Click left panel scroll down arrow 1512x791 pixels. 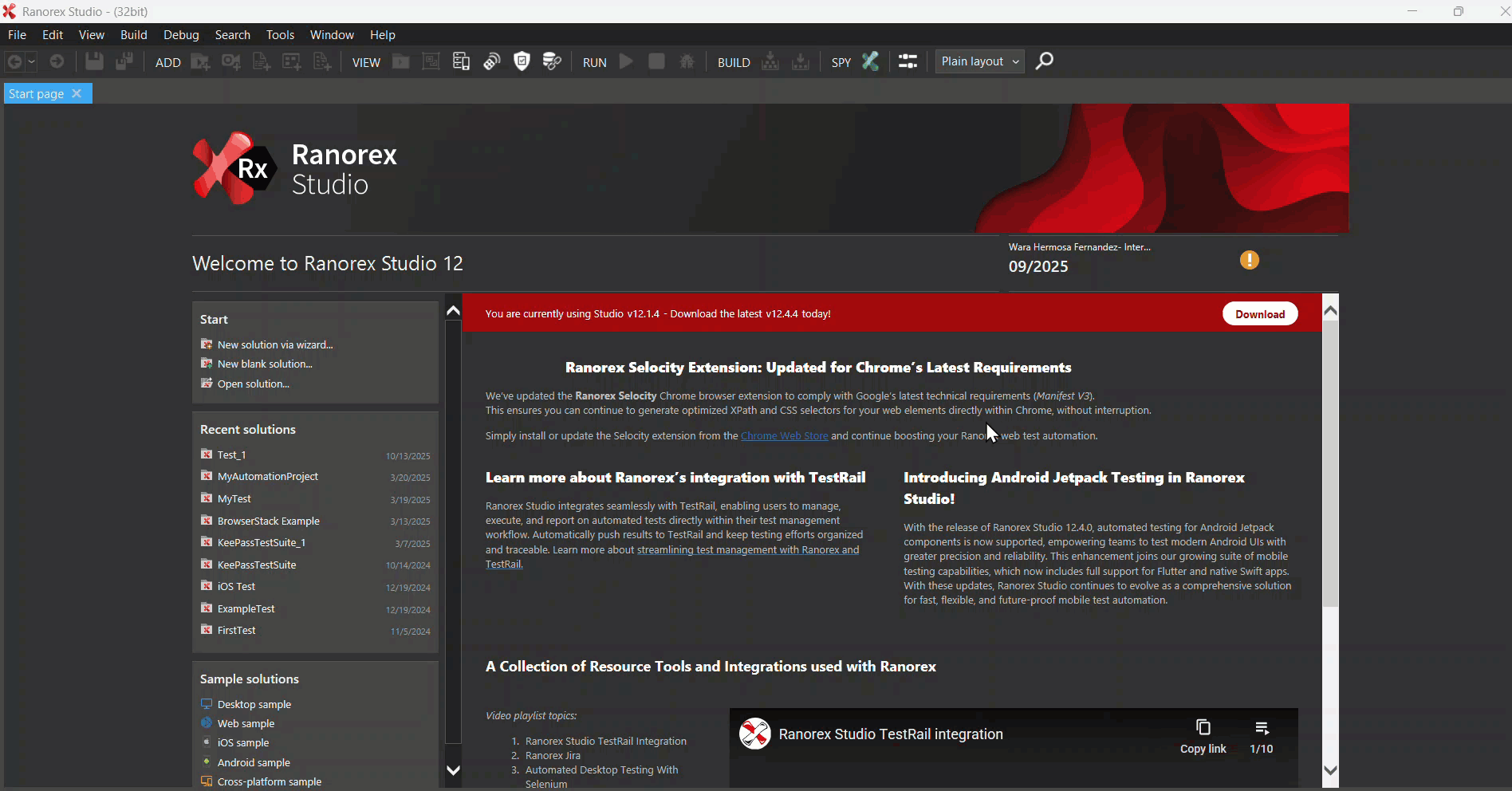point(453,770)
